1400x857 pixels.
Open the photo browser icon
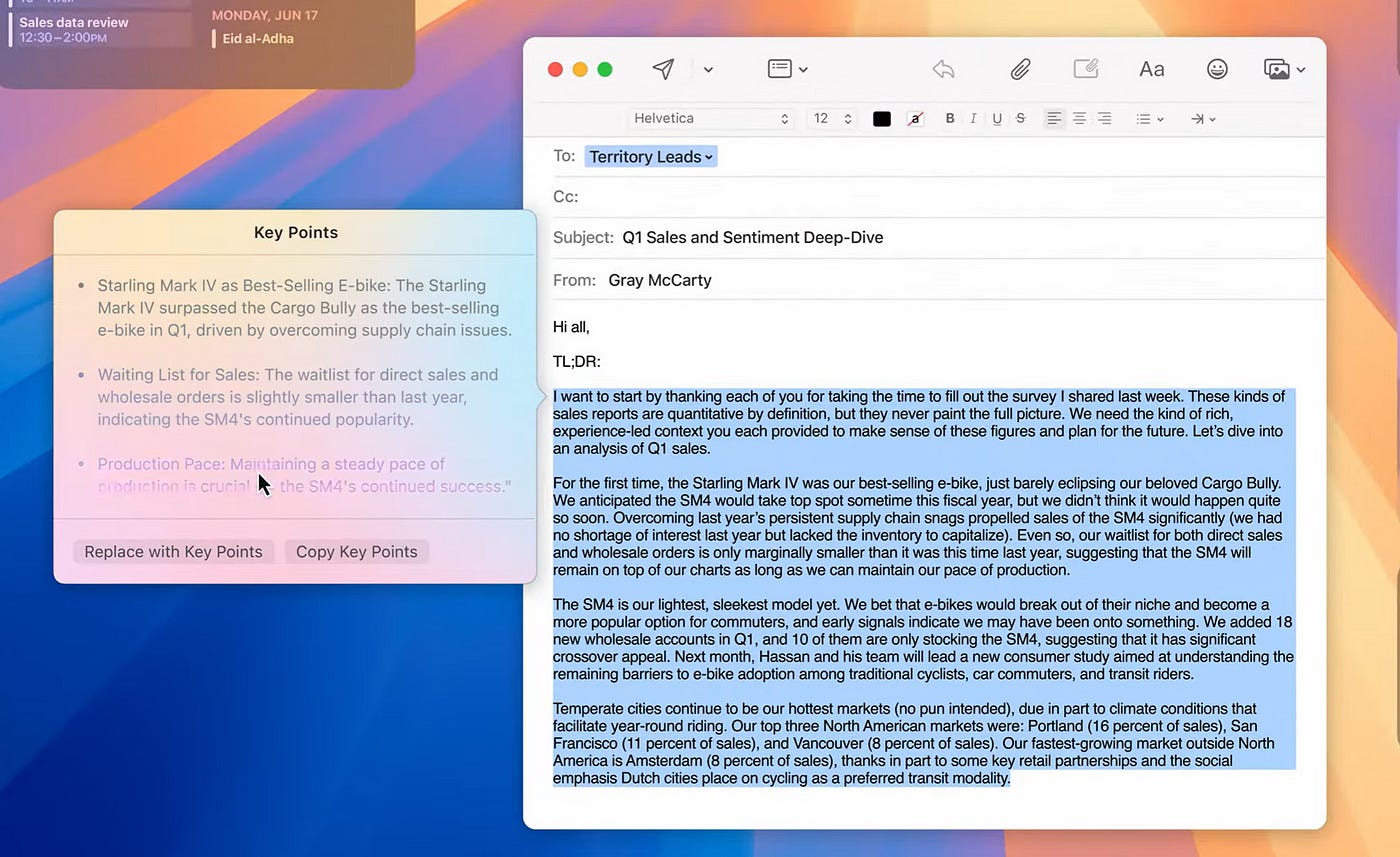coord(1276,69)
